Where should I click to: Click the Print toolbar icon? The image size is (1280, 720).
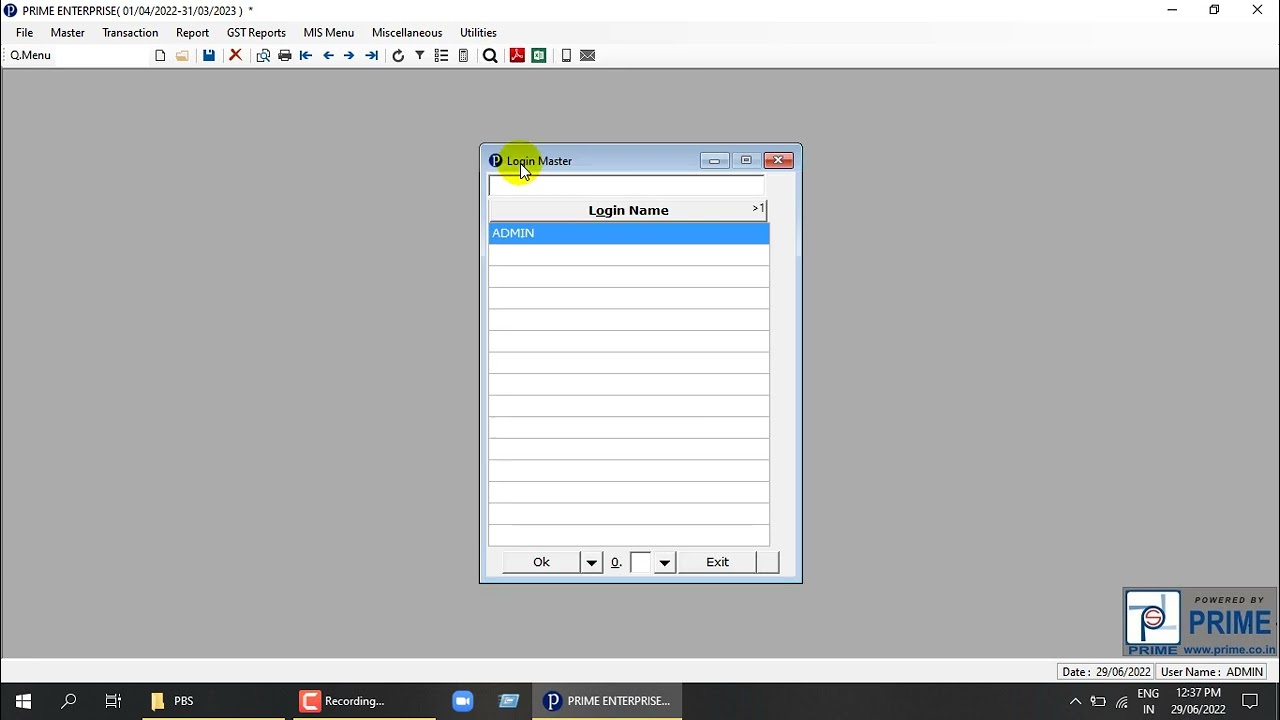285,56
